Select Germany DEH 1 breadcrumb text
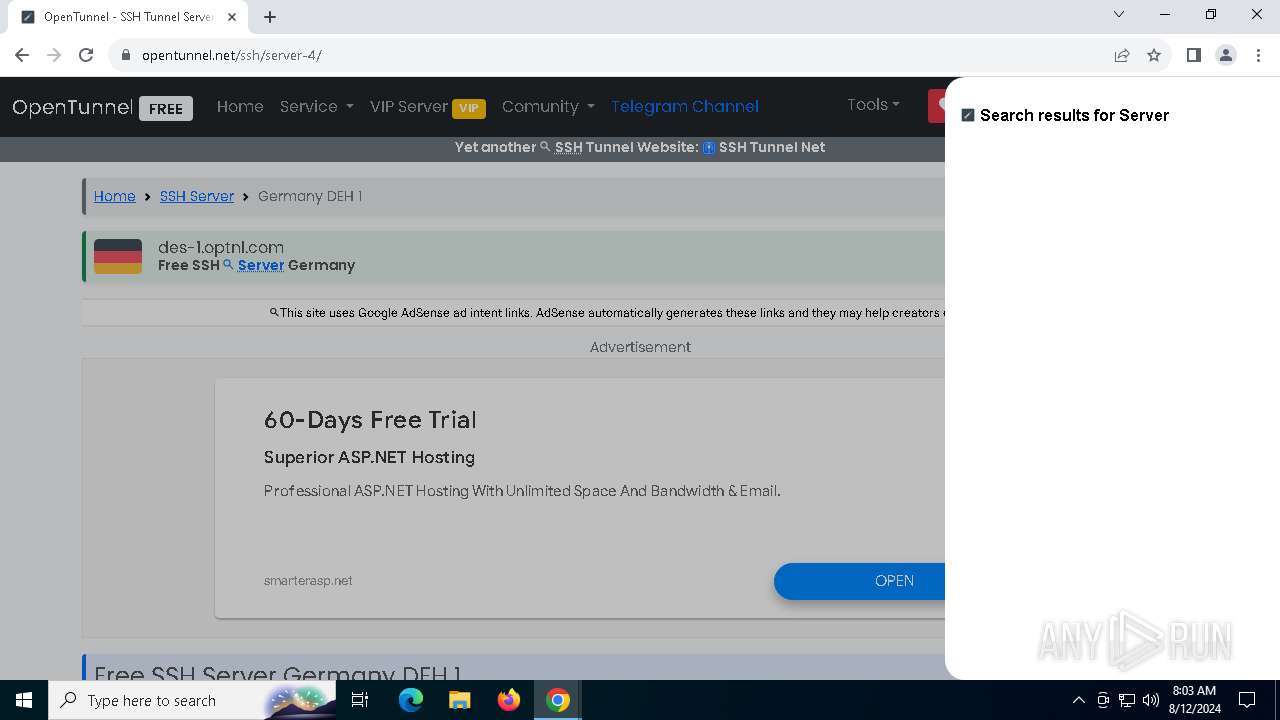 click(310, 196)
